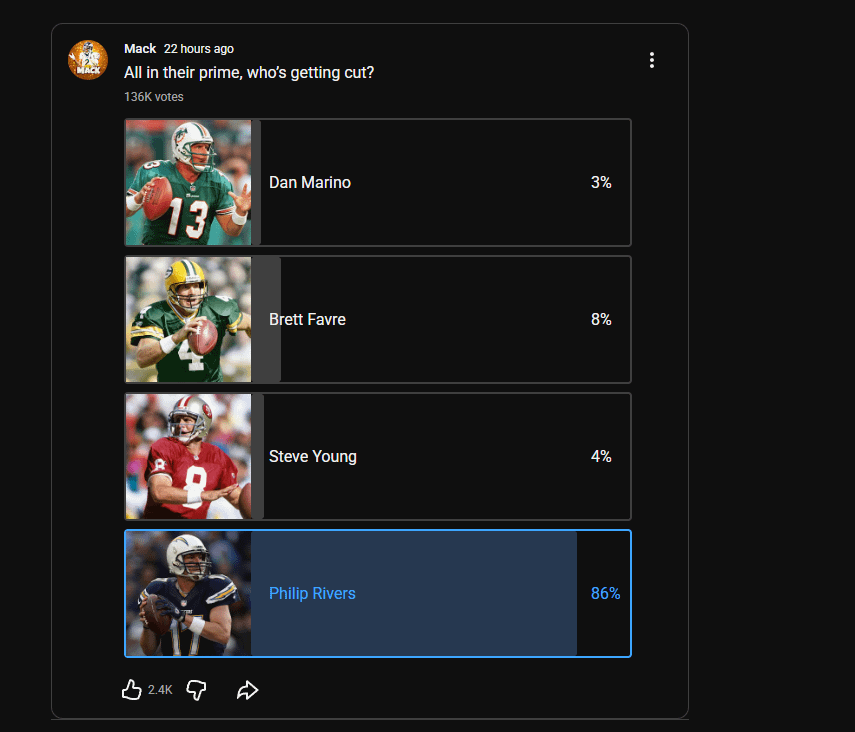Image resolution: width=855 pixels, height=732 pixels.
Task: Toggle the selected Philip Rivers vote
Action: pyautogui.click(x=440, y=594)
